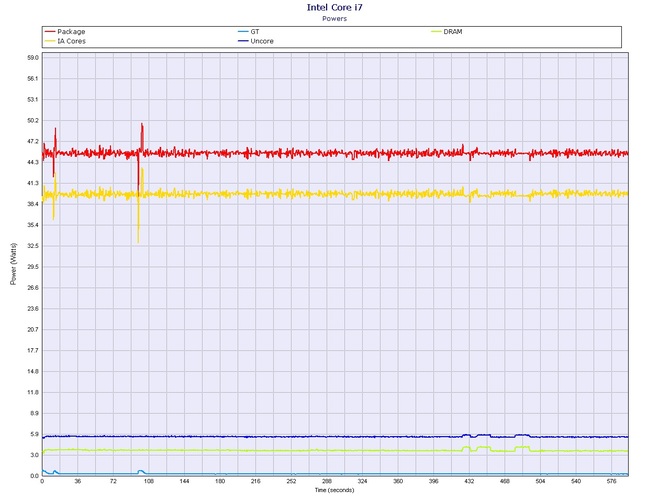This screenshot has height=502, width=670.
Task: Click the 216 seconds x-axis label
Action: (x=256, y=481)
